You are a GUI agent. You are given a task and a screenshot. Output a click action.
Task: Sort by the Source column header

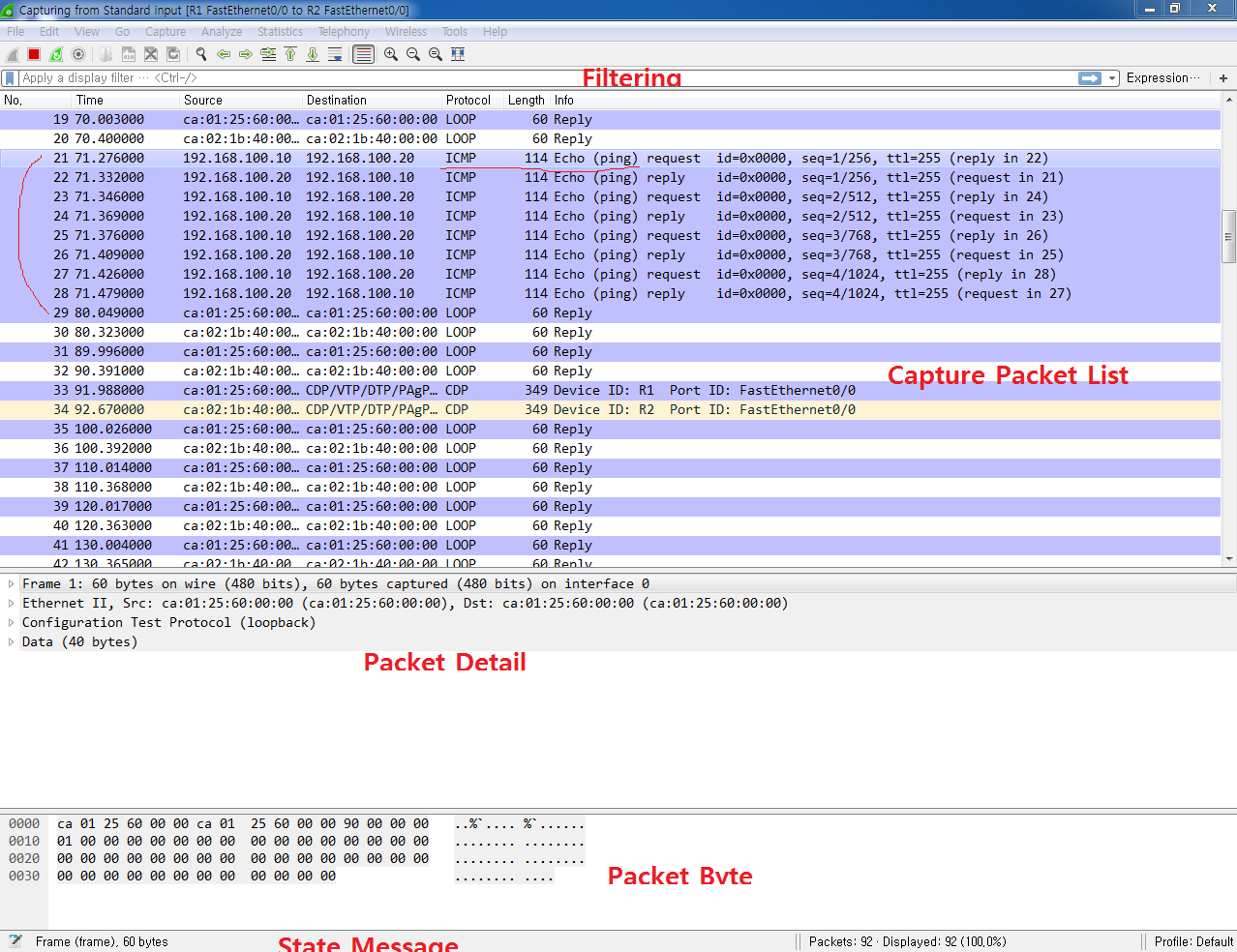(x=241, y=101)
